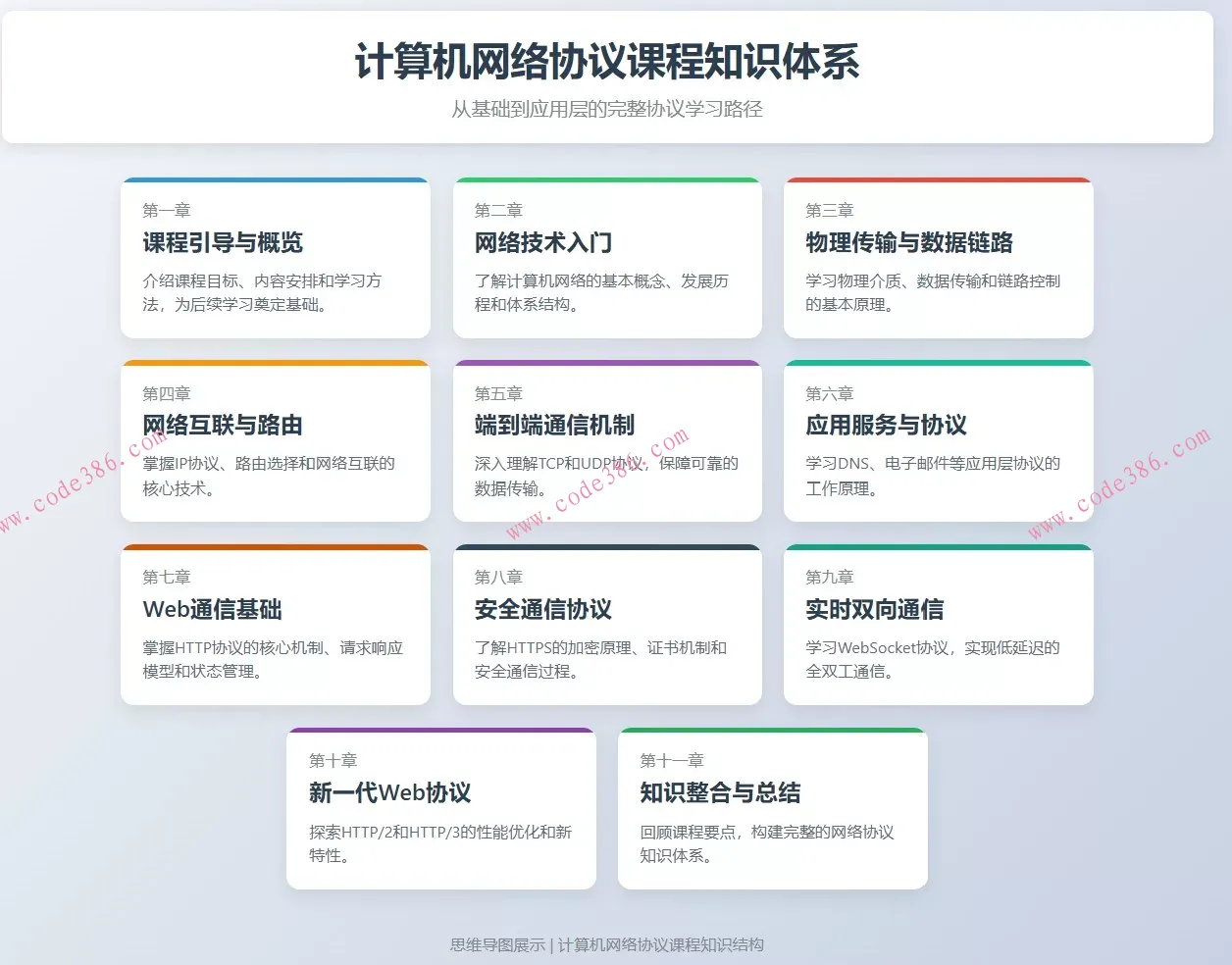Open the 第六章 应用服务与协议 card
The width and height of the screenshot is (1232, 965).
938,441
